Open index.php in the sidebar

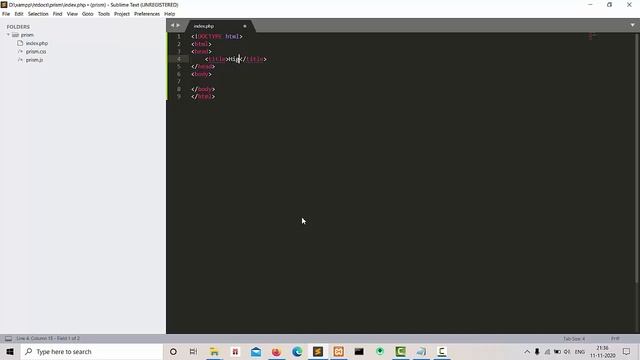coord(37,43)
